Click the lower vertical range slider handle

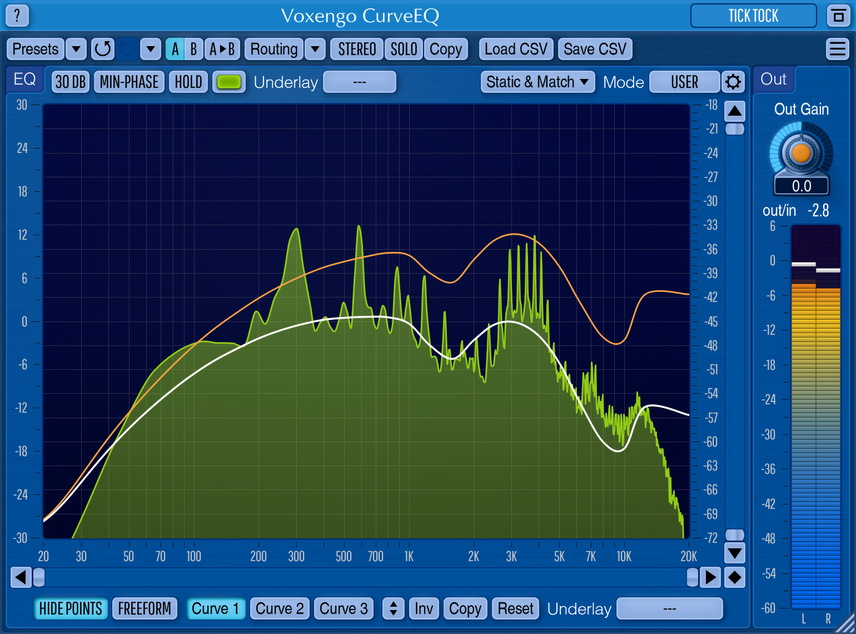[735, 535]
